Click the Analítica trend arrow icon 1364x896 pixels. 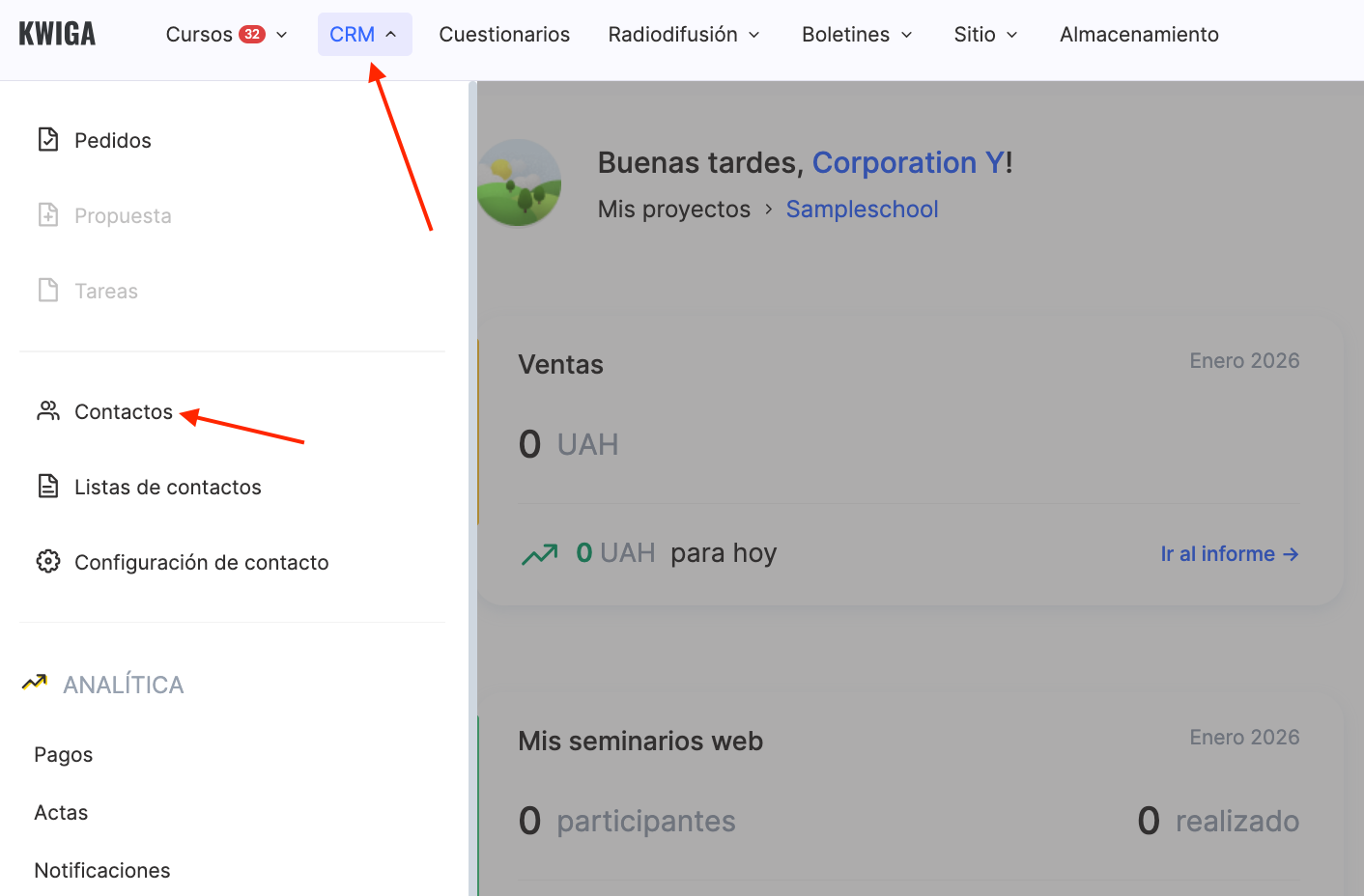35,684
